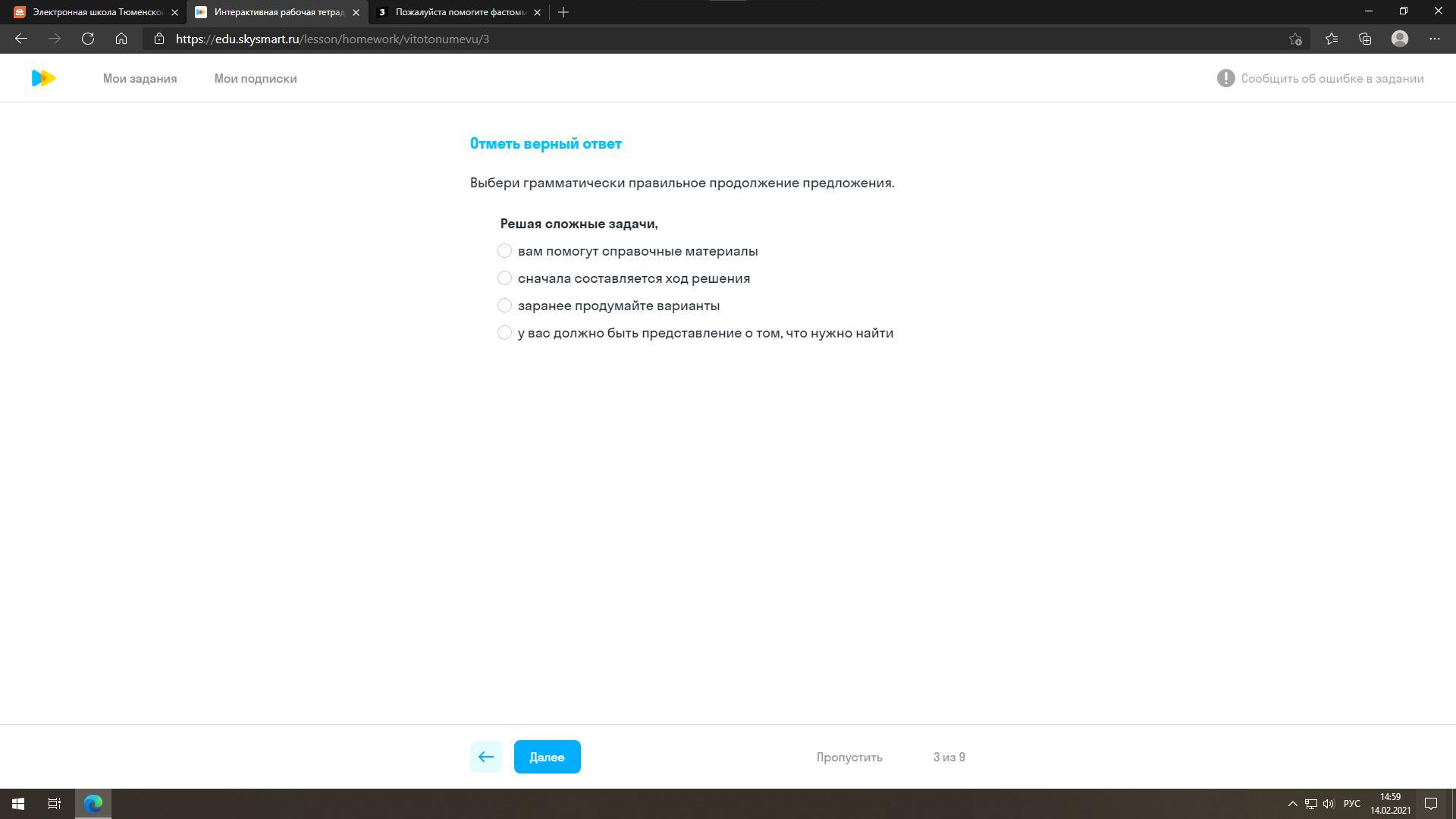The width and height of the screenshot is (1456, 819).
Task: Open browser settings and more menu
Action: point(1434,39)
